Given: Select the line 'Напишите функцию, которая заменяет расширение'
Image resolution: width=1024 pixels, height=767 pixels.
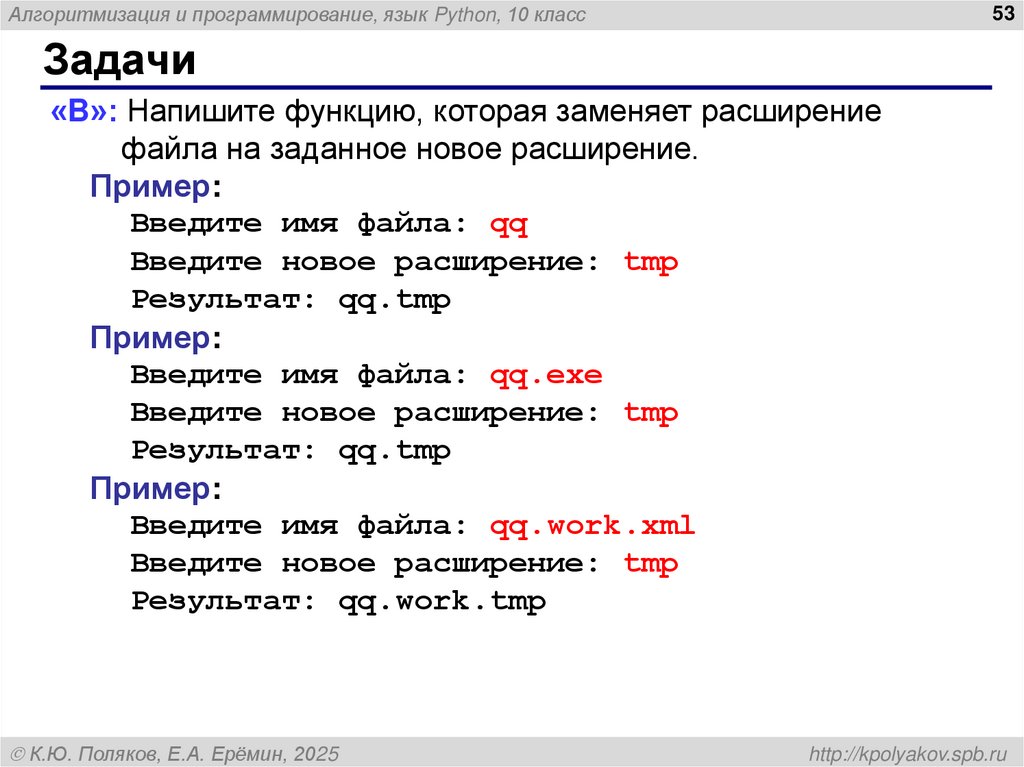Looking at the screenshot, I should coord(504,112).
